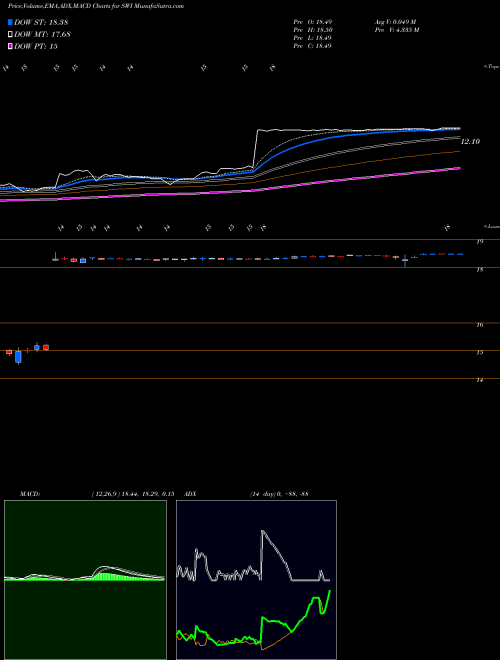
Task: Click the MACD parameters '(12,26,9) 18.44, 18.29, 0.15'
Action: 133,494
